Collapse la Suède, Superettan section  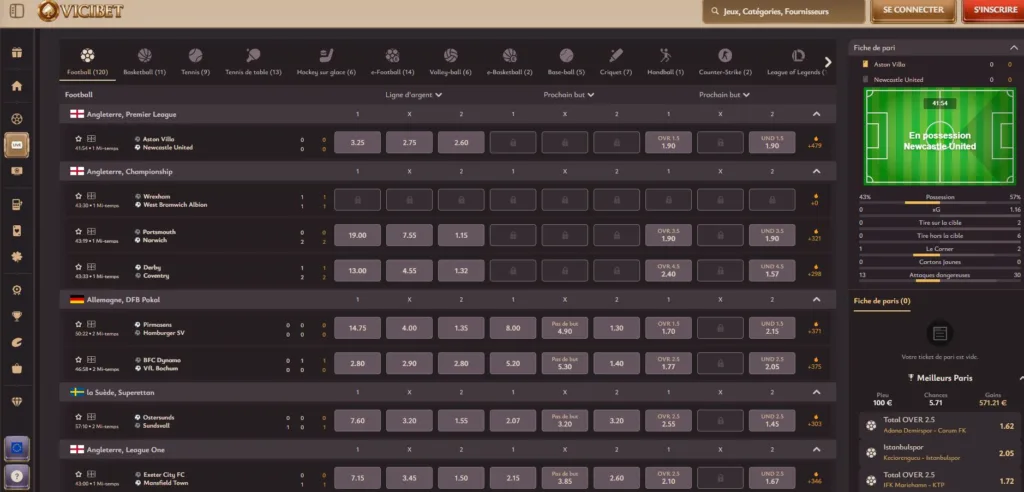816,392
